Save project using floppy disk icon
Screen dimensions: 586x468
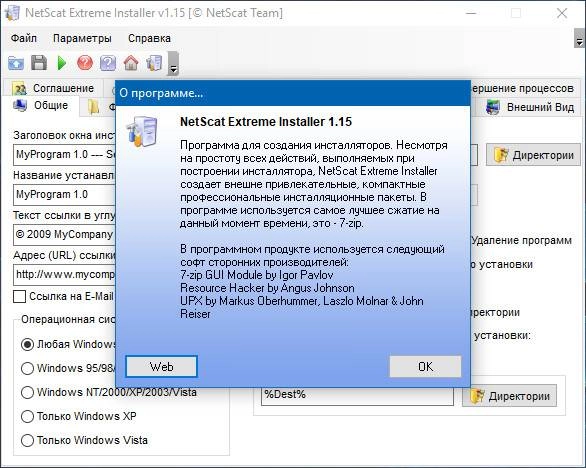pyautogui.click(x=39, y=63)
